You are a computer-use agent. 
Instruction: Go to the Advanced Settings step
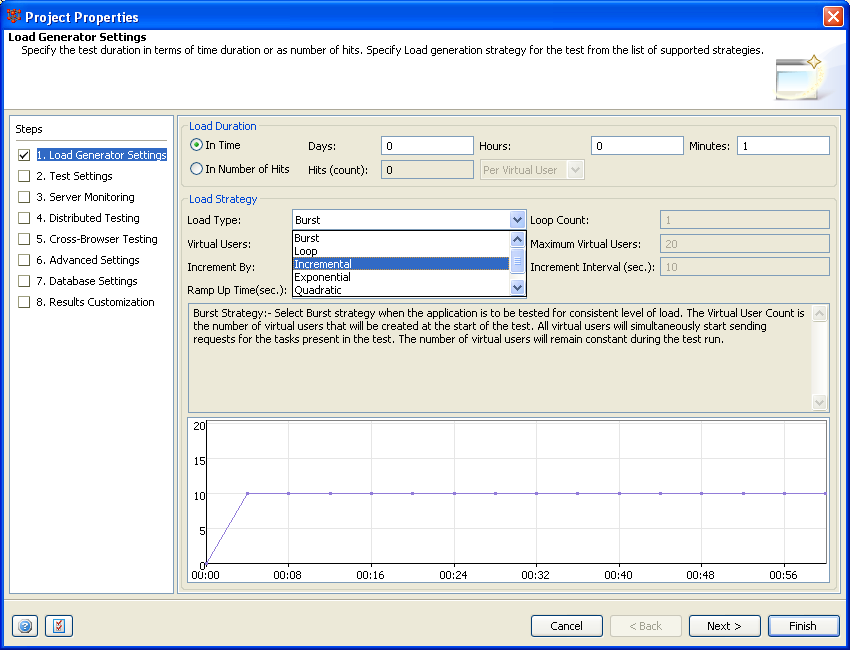(x=88, y=260)
